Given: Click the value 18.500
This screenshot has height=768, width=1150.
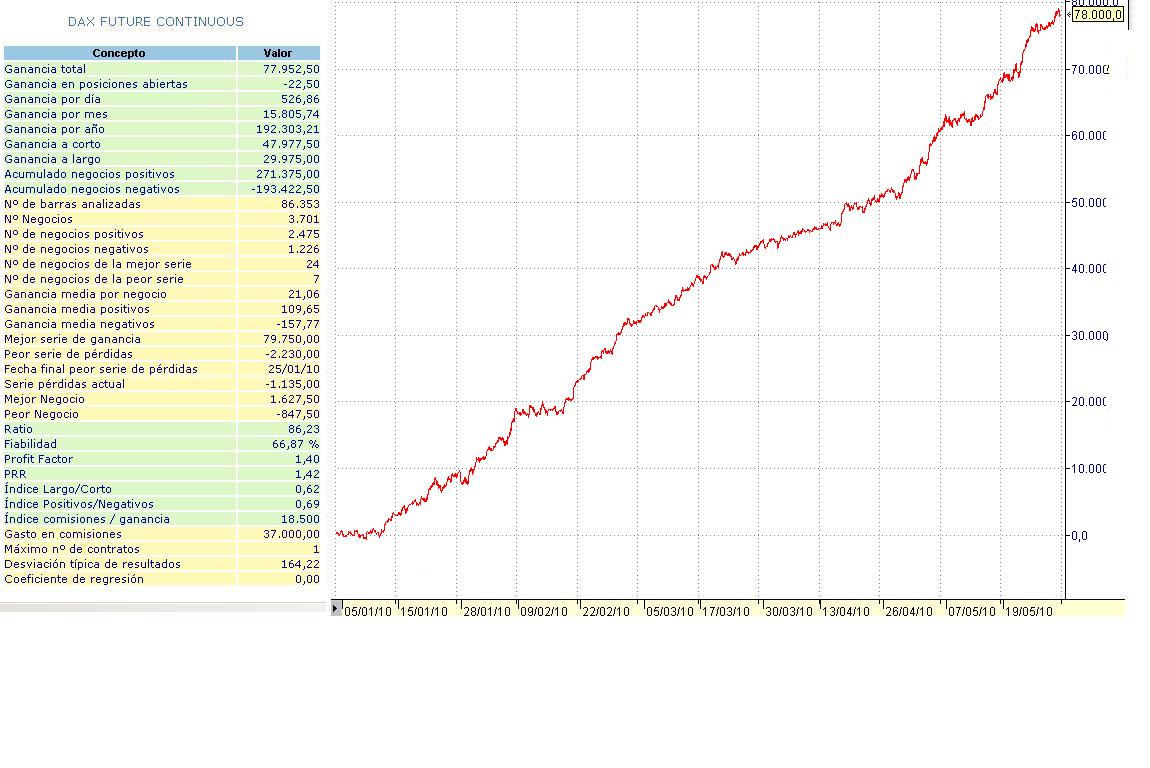Looking at the screenshot, I should pyautogui.click(x=300, y=519).
